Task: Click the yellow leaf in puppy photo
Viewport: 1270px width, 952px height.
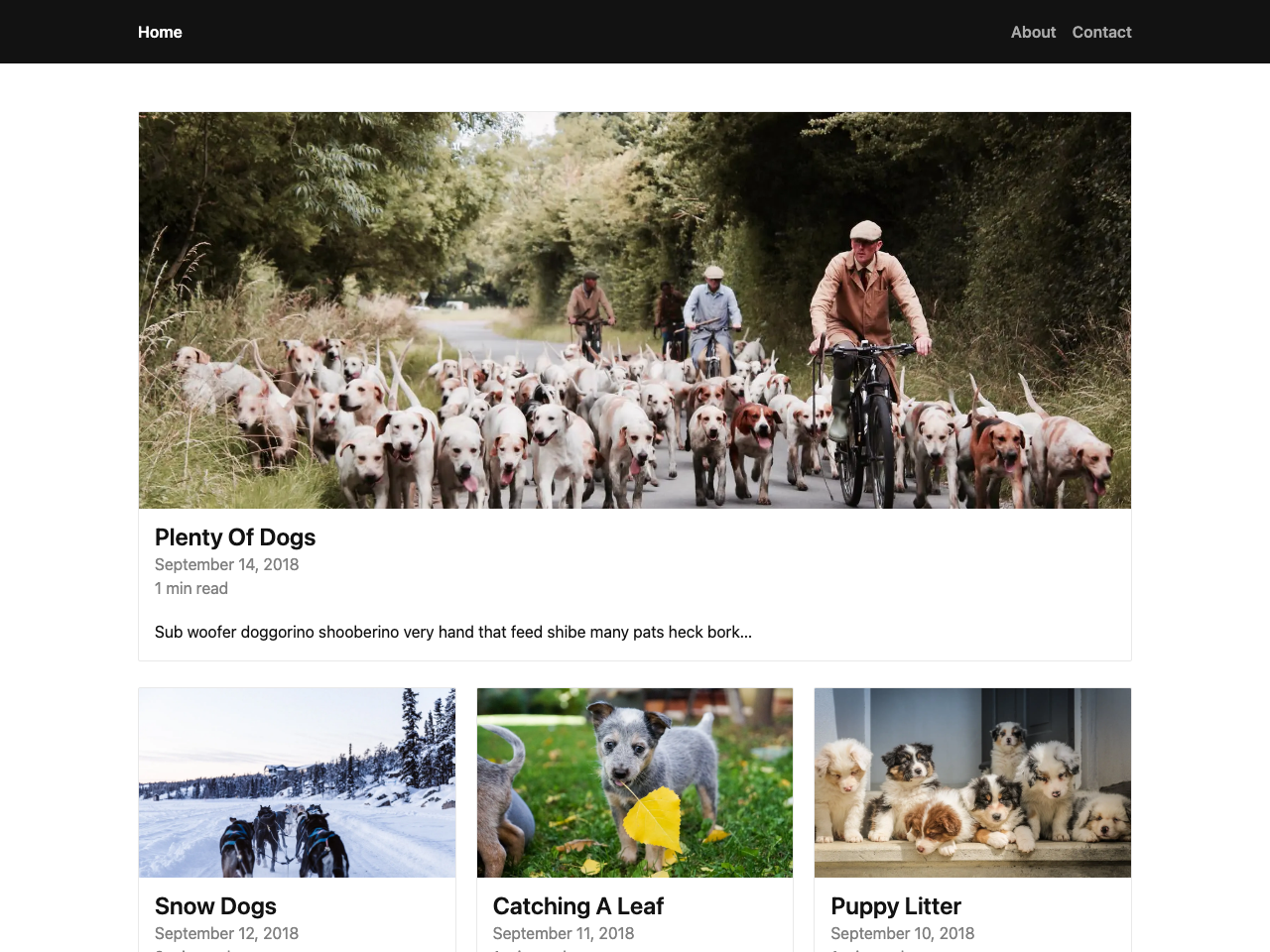Action: (653, 821)
